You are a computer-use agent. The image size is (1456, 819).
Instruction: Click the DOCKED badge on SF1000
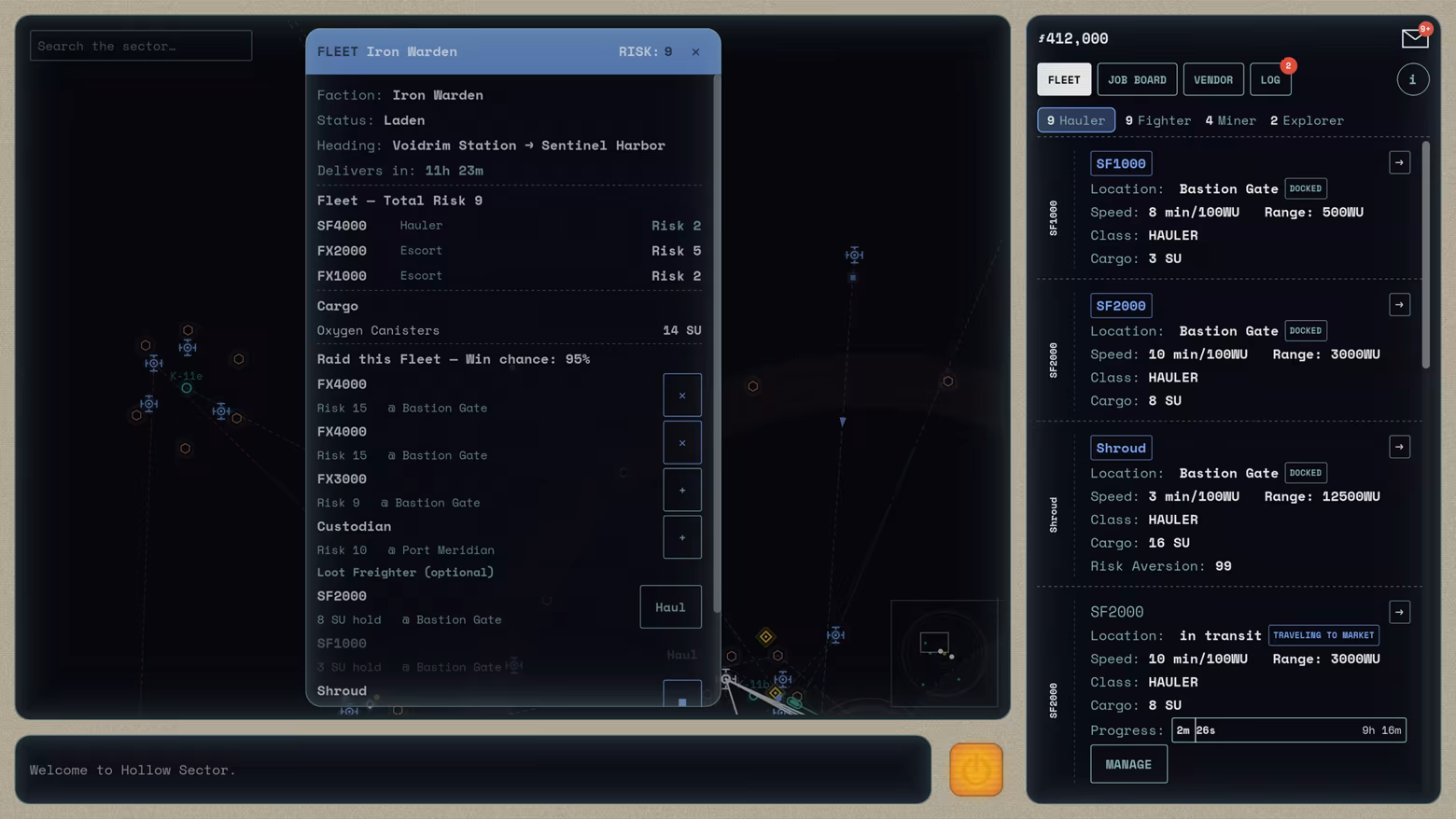point(1305,188)
